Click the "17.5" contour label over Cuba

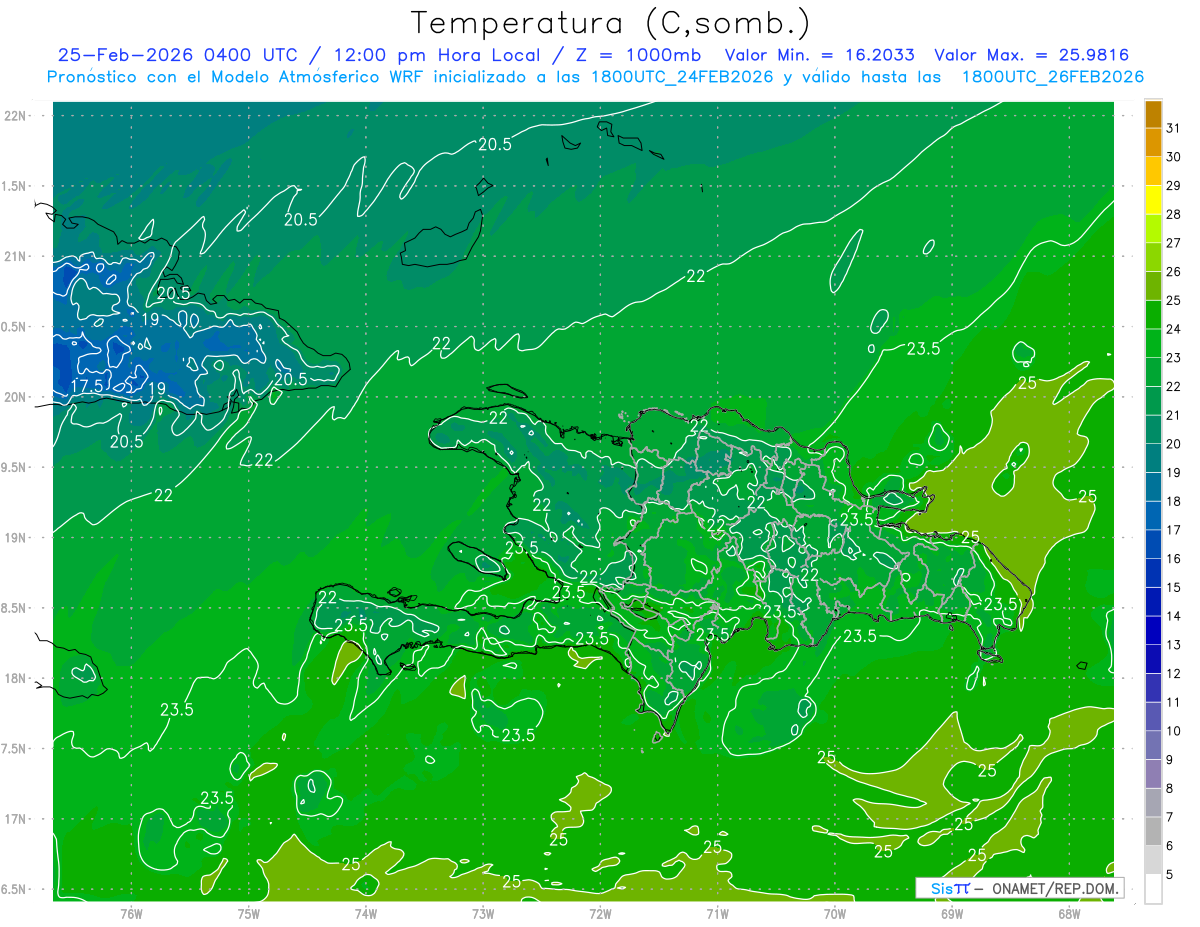coord(87,386)
